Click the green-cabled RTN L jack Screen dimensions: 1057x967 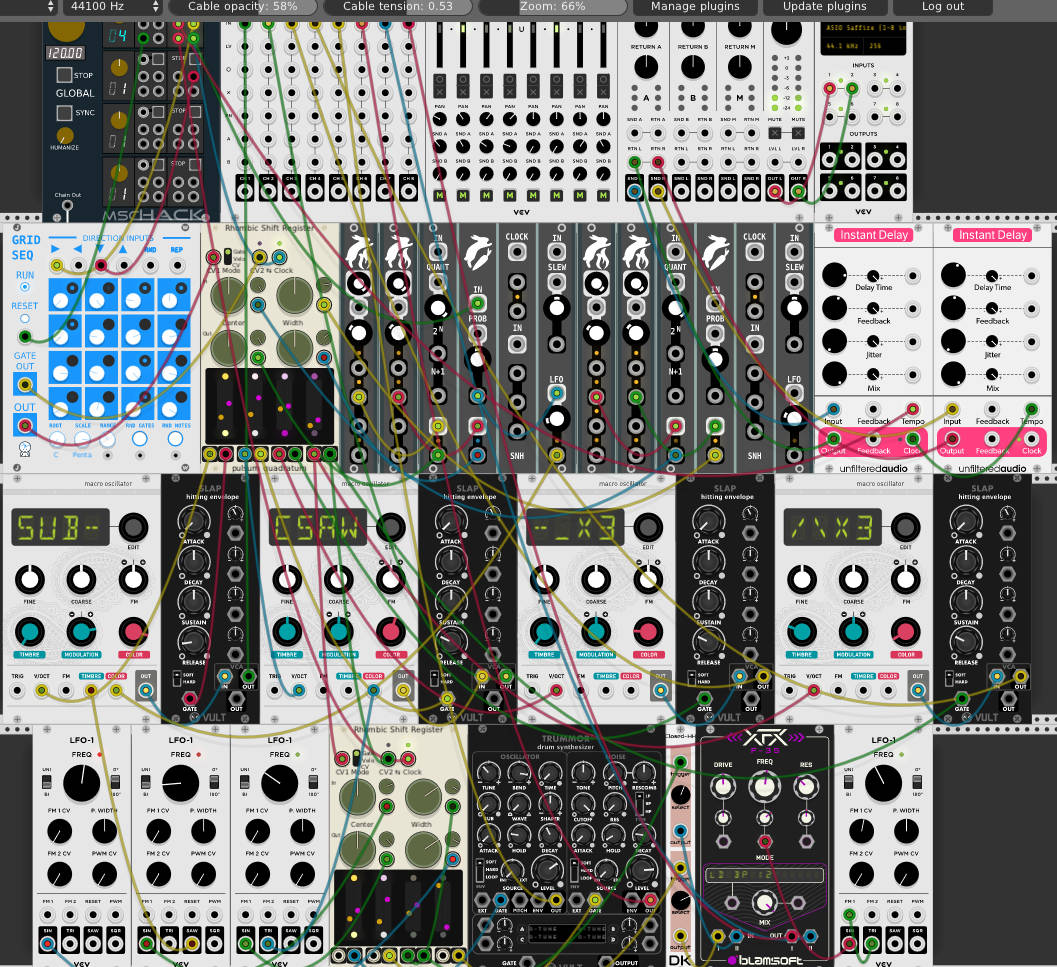[634, 162]
